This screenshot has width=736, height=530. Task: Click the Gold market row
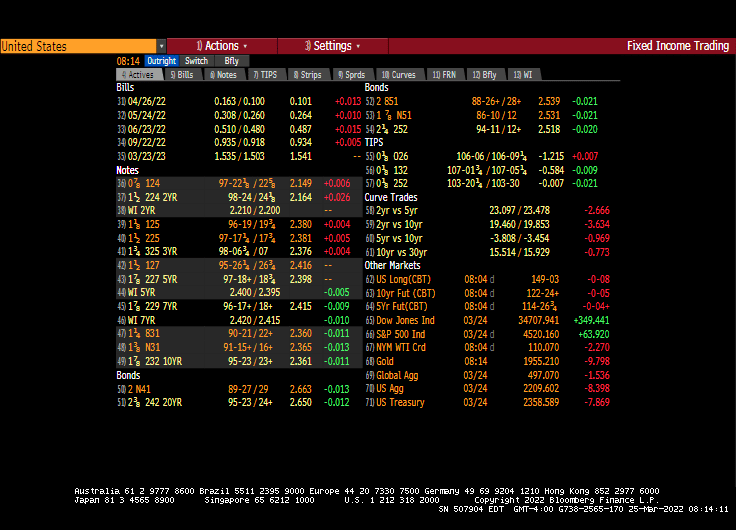click(x=385, y=361)
